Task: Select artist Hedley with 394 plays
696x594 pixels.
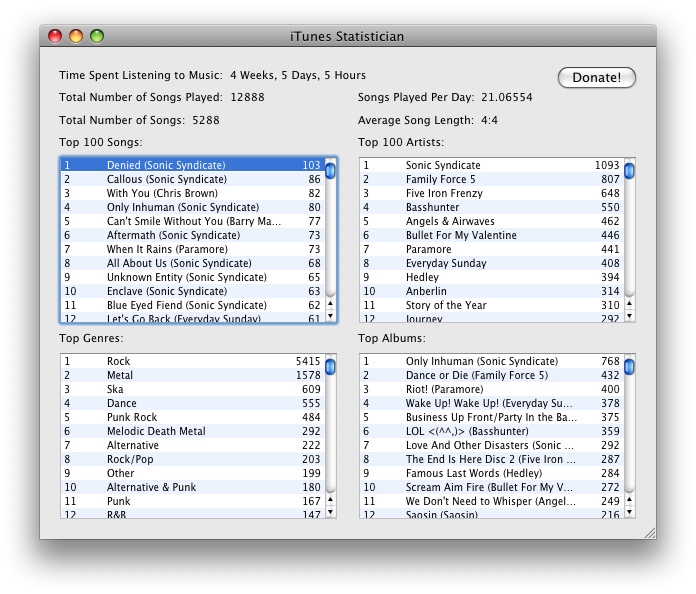Action: pyautogui.click(x=492, y=277)
